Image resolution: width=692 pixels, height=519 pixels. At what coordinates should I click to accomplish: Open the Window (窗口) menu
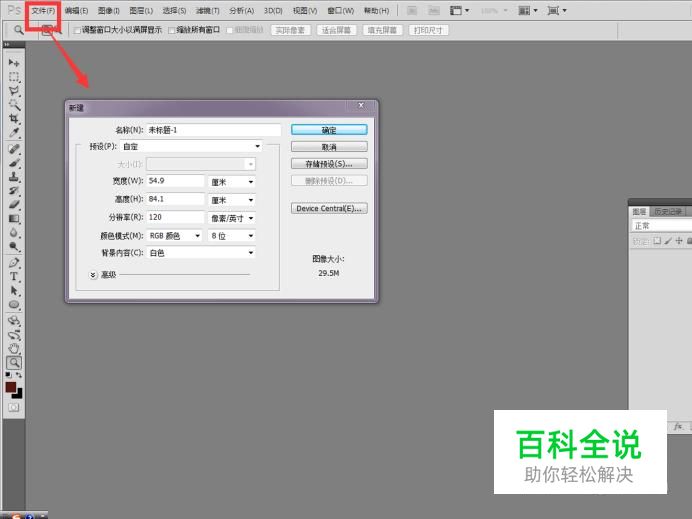pos(341,11)
